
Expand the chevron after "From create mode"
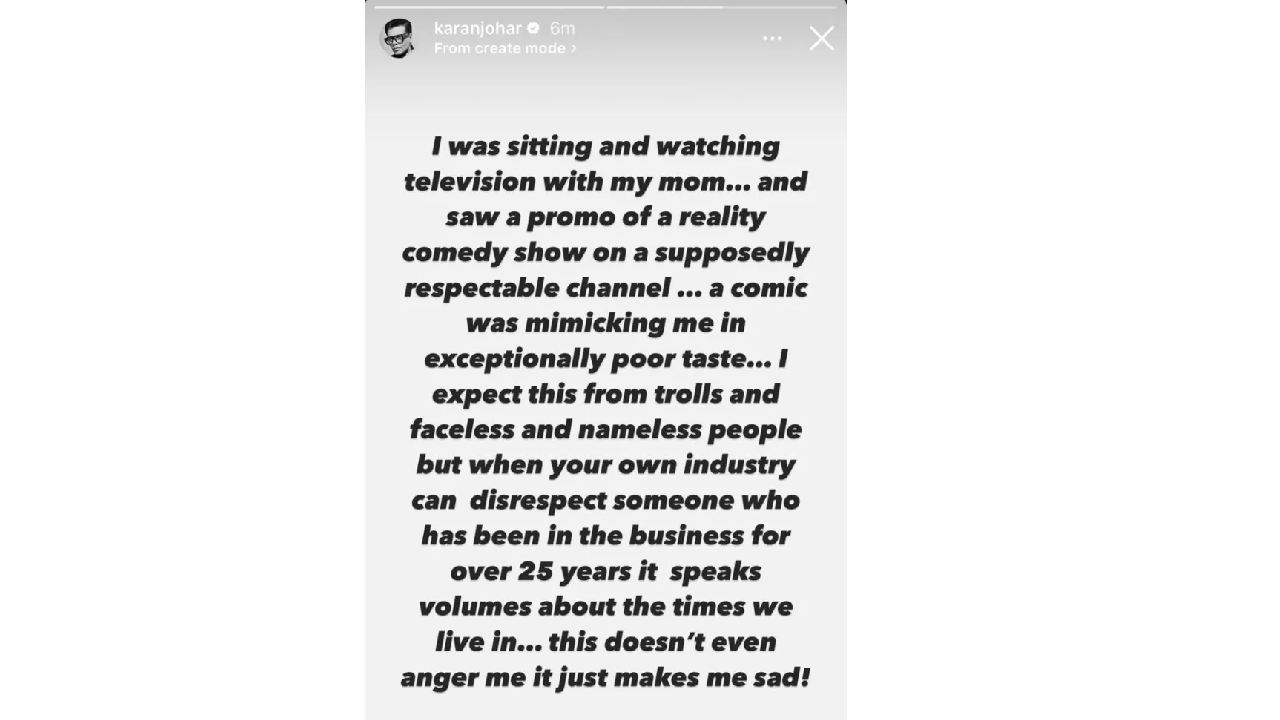574,48
